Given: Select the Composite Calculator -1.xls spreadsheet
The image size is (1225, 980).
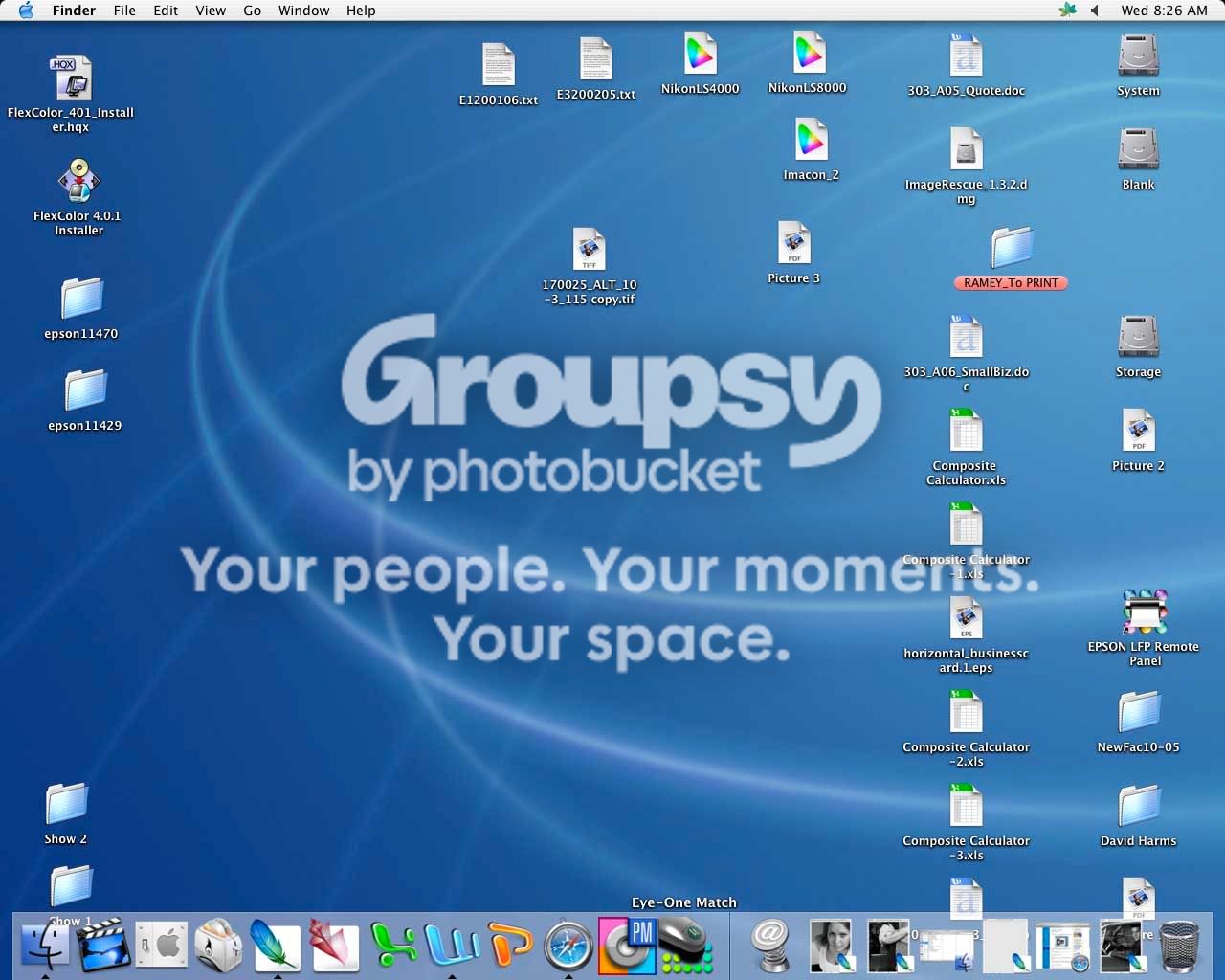Looking at the screenshot, I should (966, 524).
